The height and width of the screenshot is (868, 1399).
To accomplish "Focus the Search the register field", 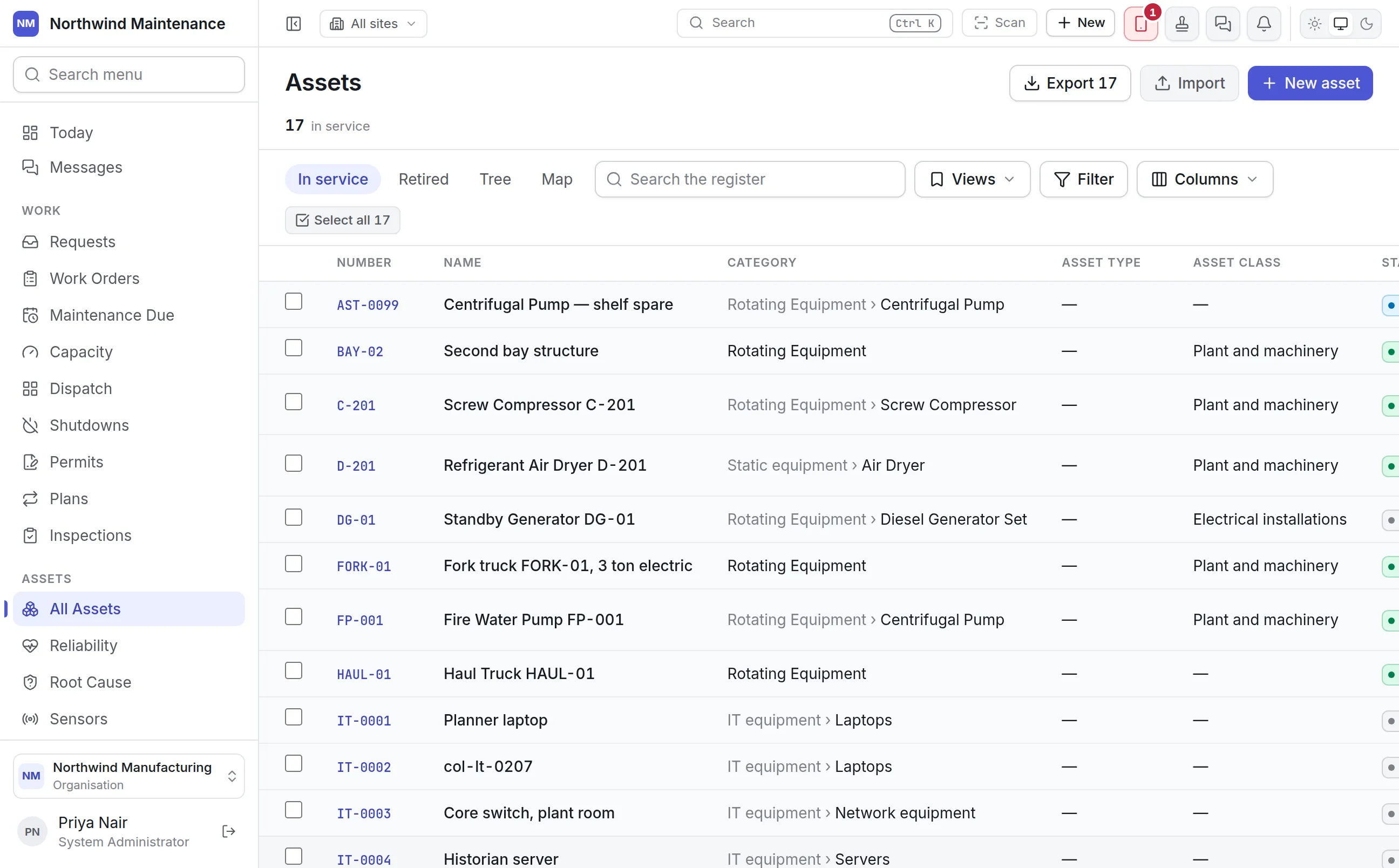I will point(749,179).
